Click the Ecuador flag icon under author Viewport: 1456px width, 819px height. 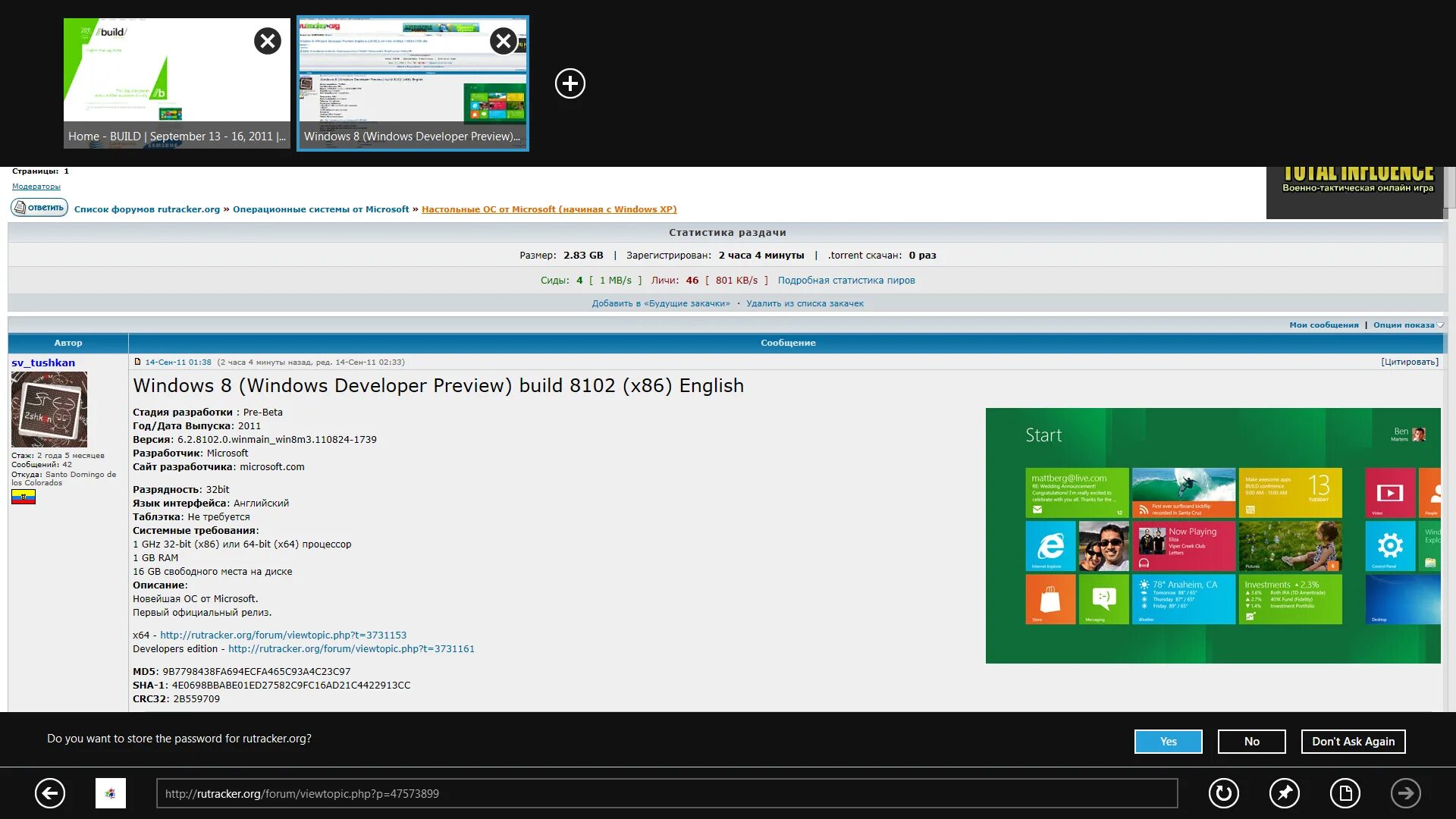(x=24, y=497)
